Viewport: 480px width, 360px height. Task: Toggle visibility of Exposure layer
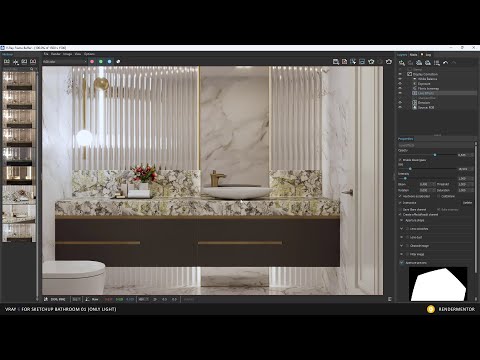400,84
